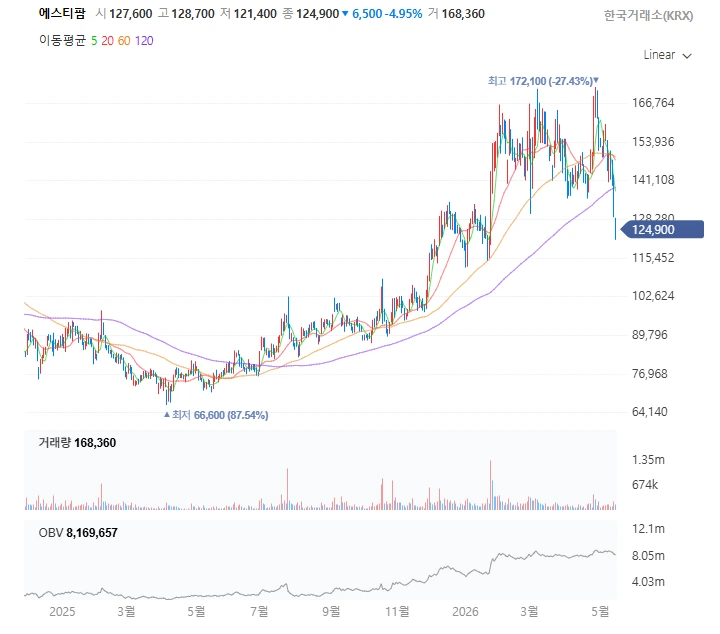Open the Linear scale dropdown

[x=667, y=55]
